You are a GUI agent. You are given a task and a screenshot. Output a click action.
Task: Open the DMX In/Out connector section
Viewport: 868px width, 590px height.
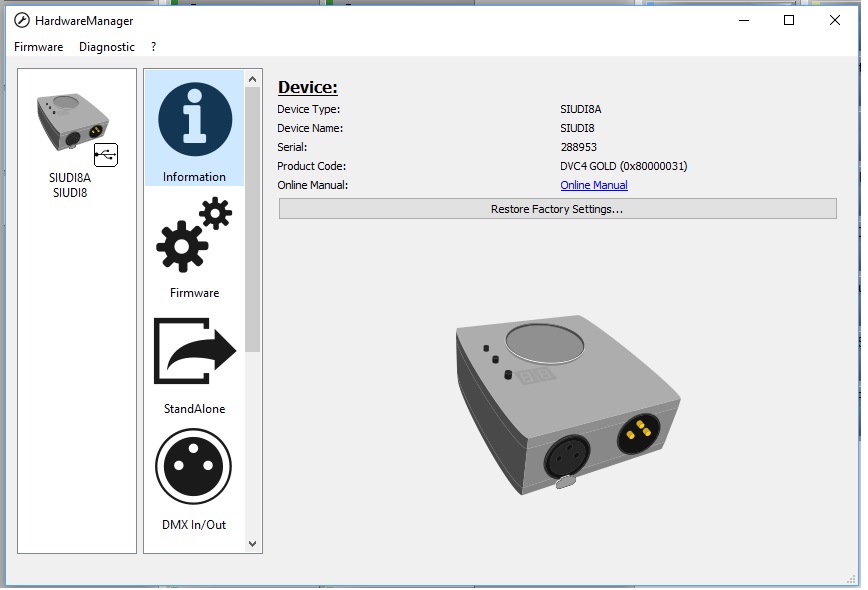pos(193,466)
